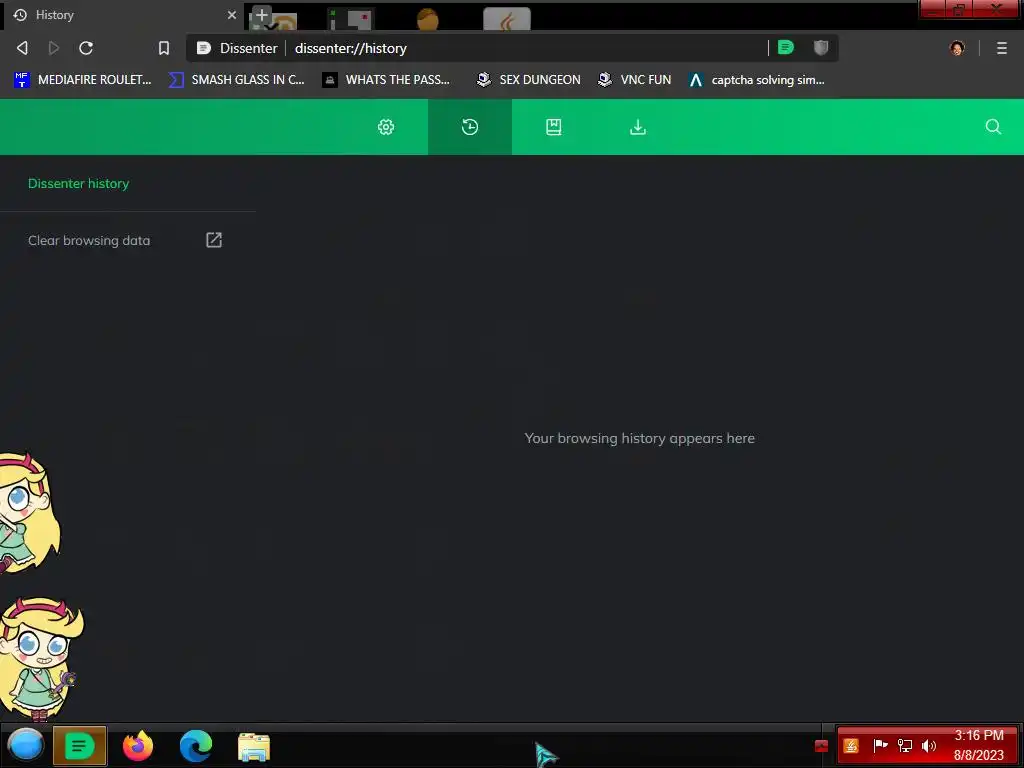Screen dimensions: 1024x768
Task: Open the volume speaker tray icon
Action: click(929, 746)
